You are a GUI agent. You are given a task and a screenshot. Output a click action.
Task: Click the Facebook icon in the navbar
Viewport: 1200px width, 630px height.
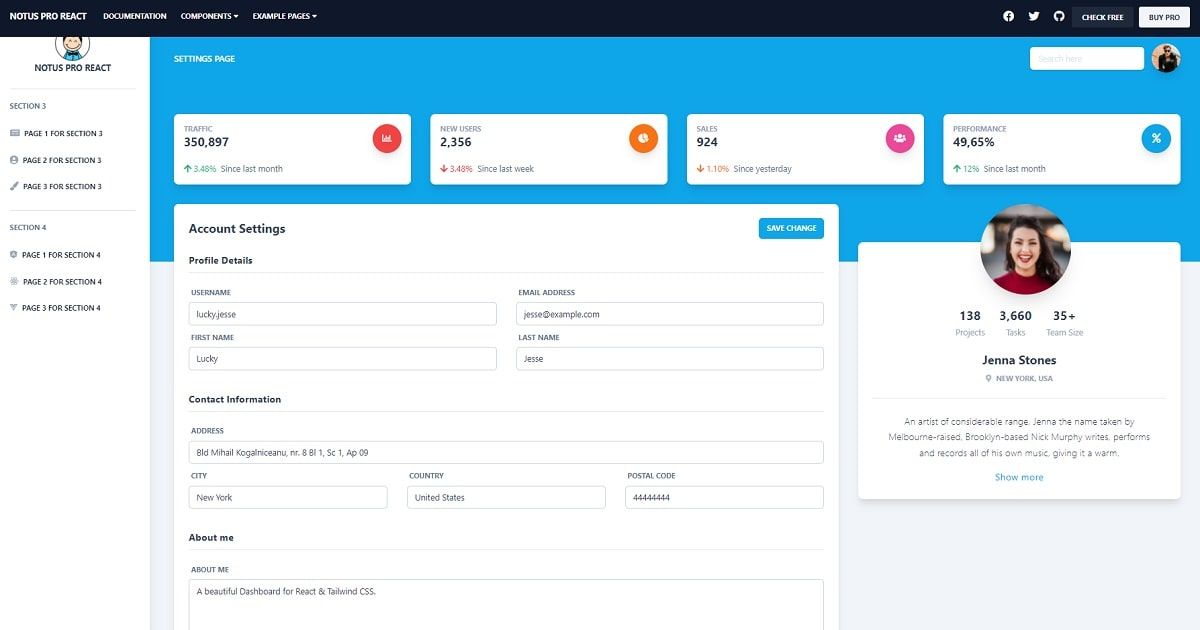[x=1008, y=16]
